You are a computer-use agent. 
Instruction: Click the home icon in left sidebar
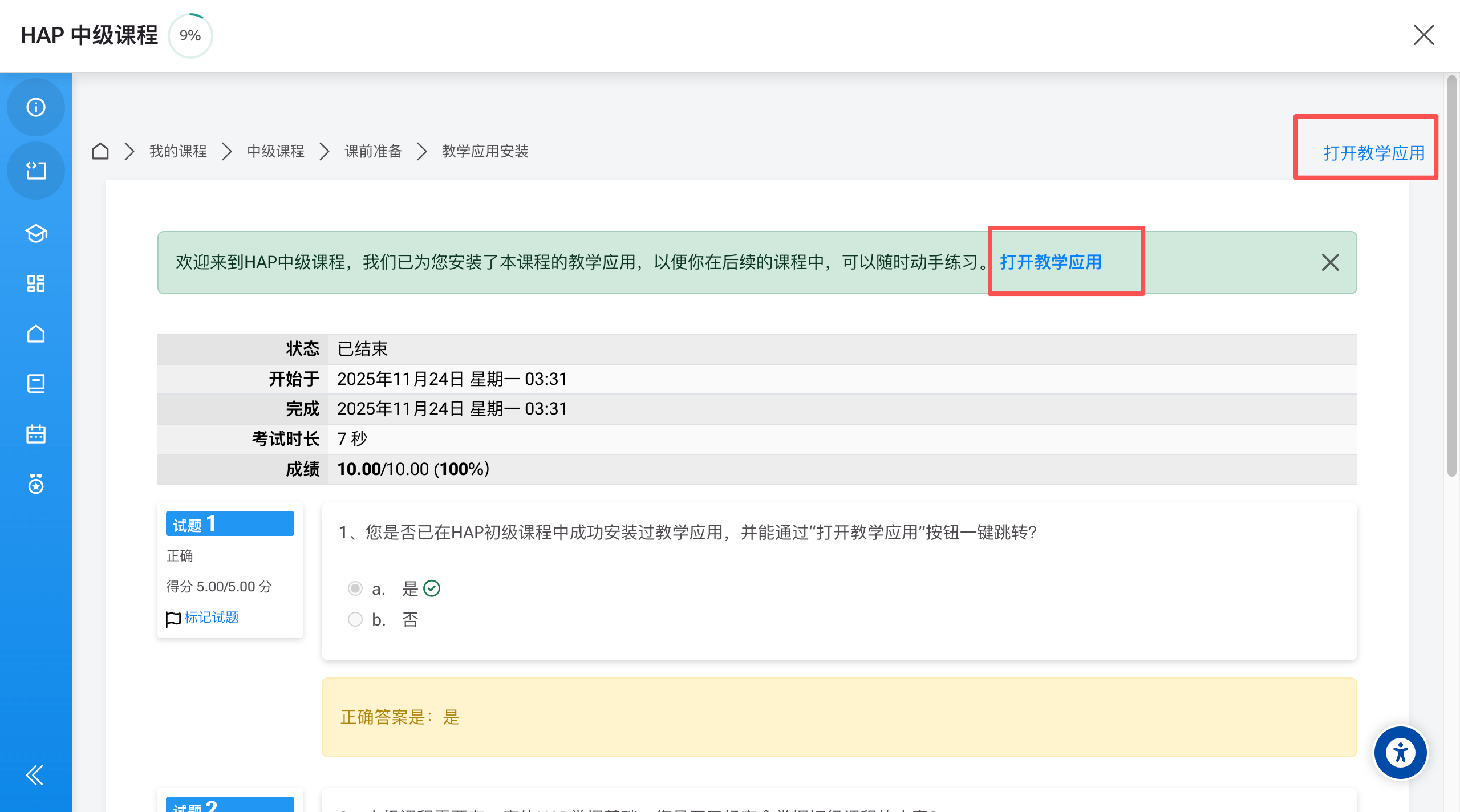(x=35, y=334)
